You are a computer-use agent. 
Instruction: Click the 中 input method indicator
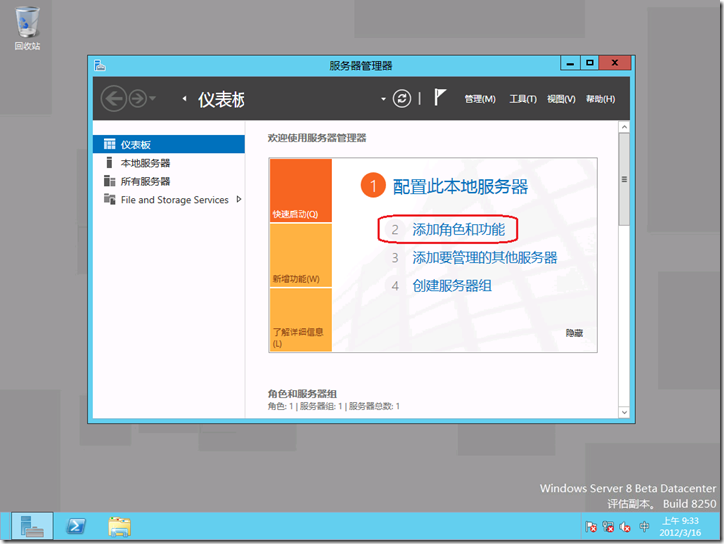pyautogui.click(x=644, y=526)
